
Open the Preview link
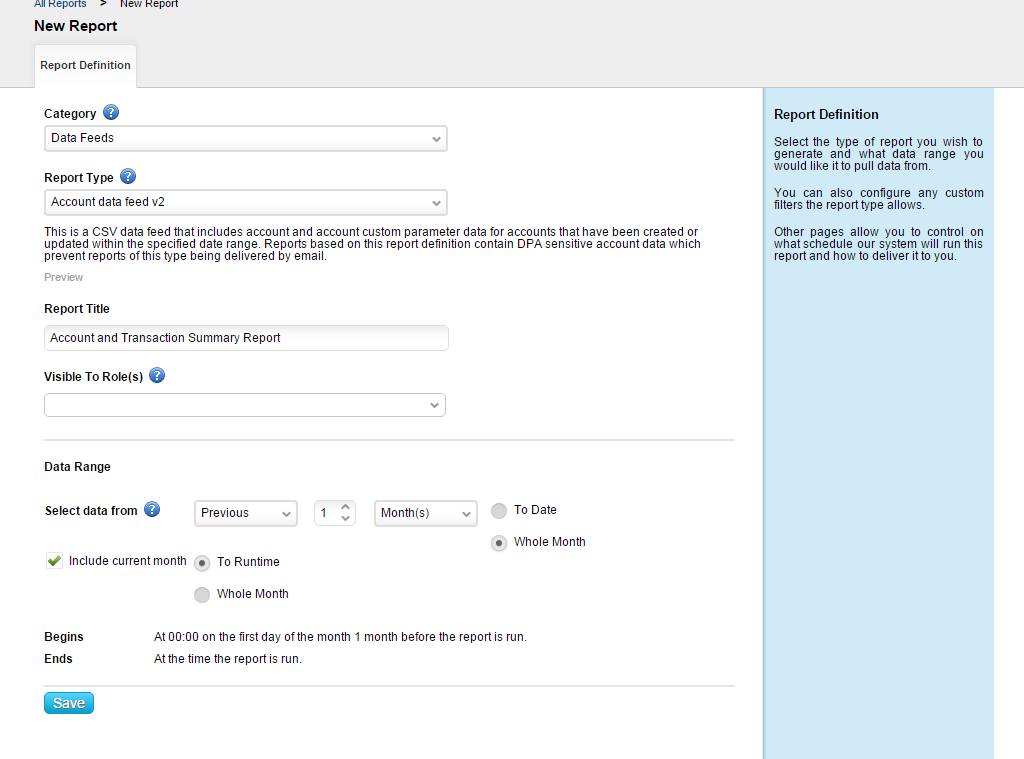[64, 277]
